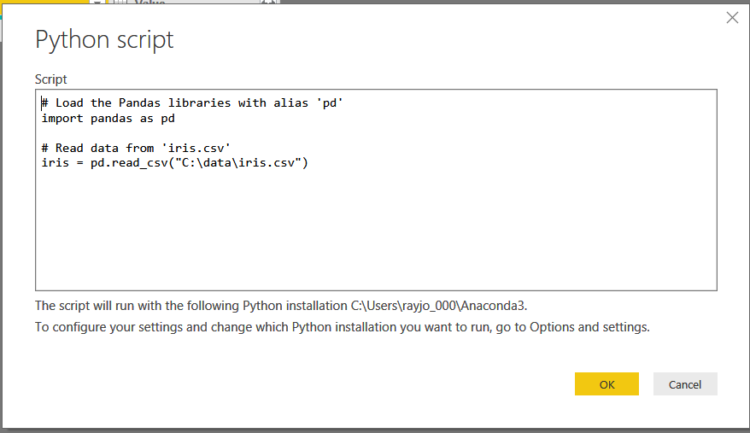Close the Python script dialog with X

pos(732,18)
